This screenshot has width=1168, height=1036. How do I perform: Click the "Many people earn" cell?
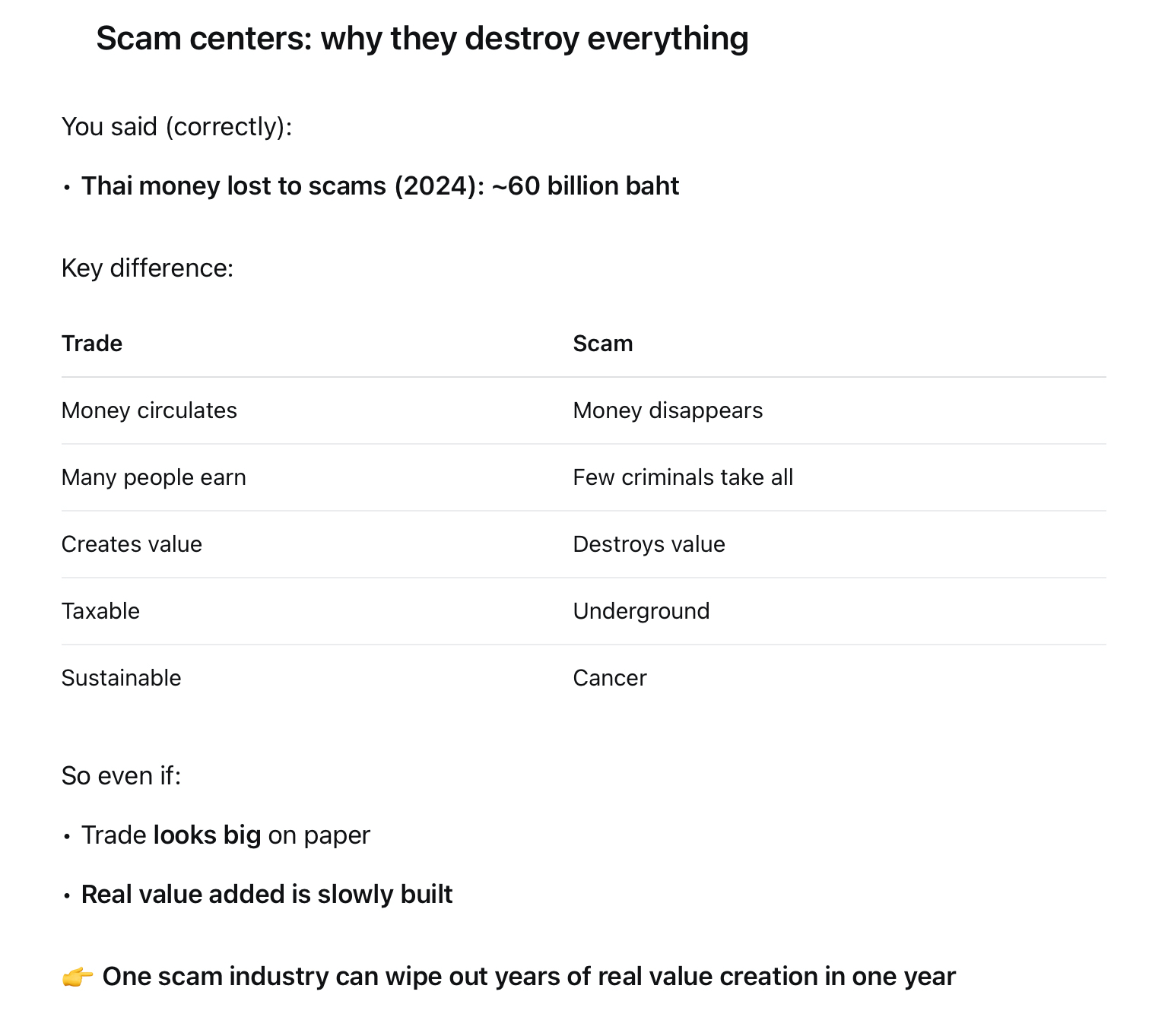pos(154,477)
